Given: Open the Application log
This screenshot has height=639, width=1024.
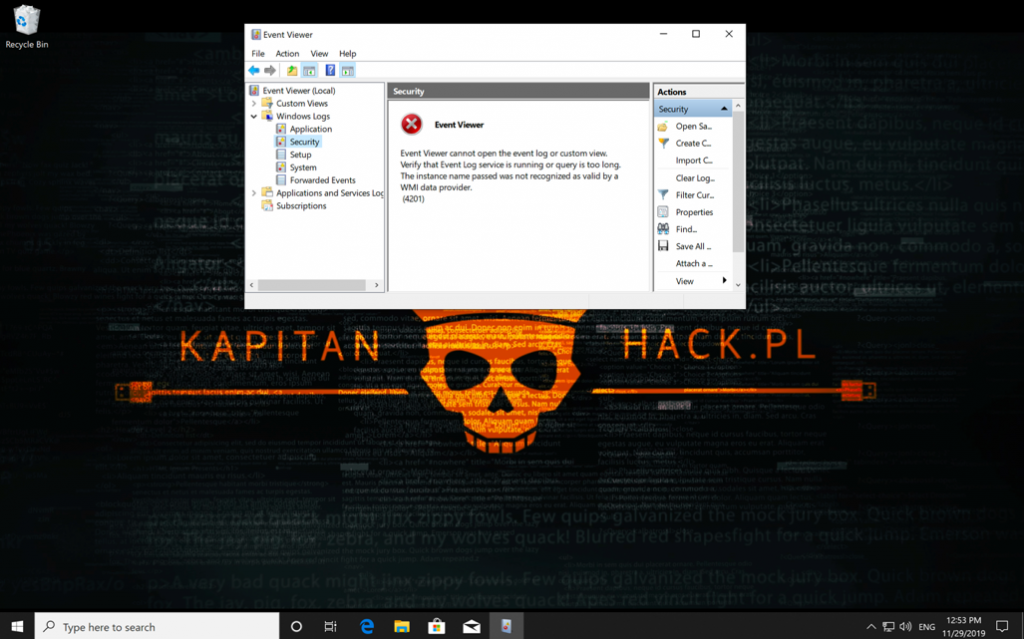Looking at the screenshot, I should [310, 129].
